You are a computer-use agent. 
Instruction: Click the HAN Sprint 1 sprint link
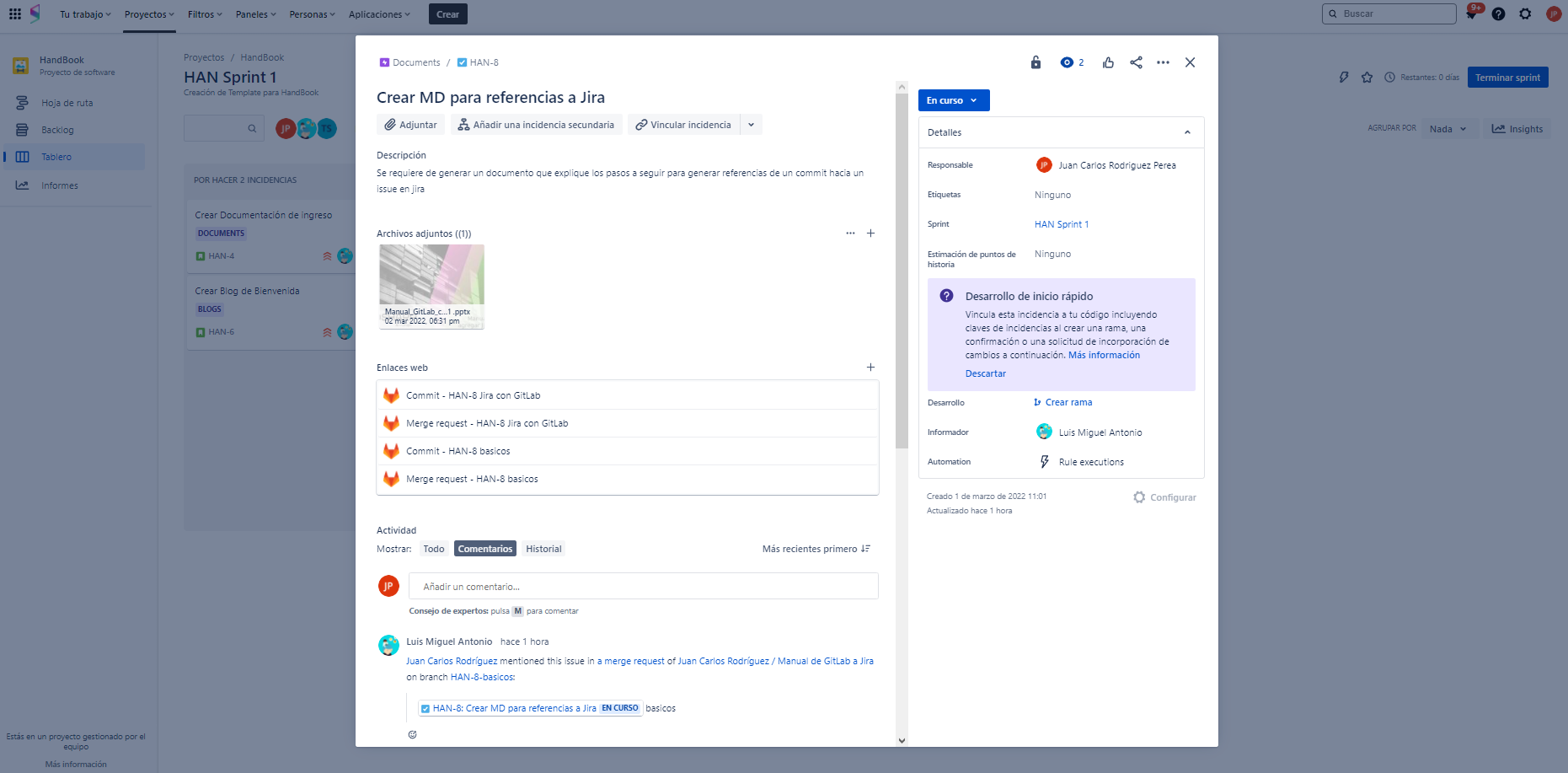pyautogui.click(x=1062, y=224)
